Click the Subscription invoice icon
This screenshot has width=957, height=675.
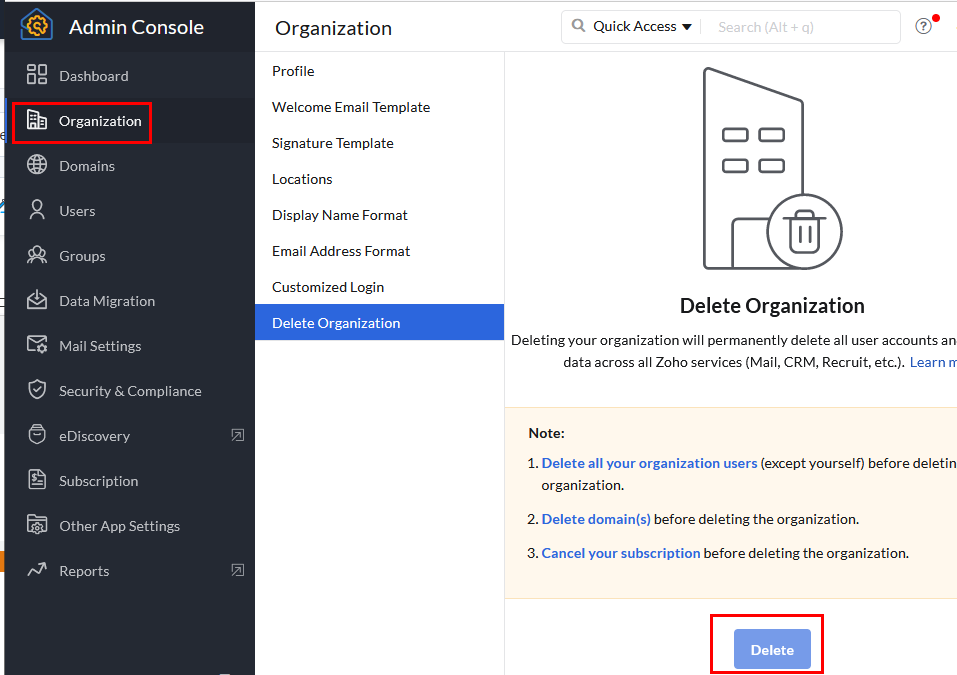[37, 480]
